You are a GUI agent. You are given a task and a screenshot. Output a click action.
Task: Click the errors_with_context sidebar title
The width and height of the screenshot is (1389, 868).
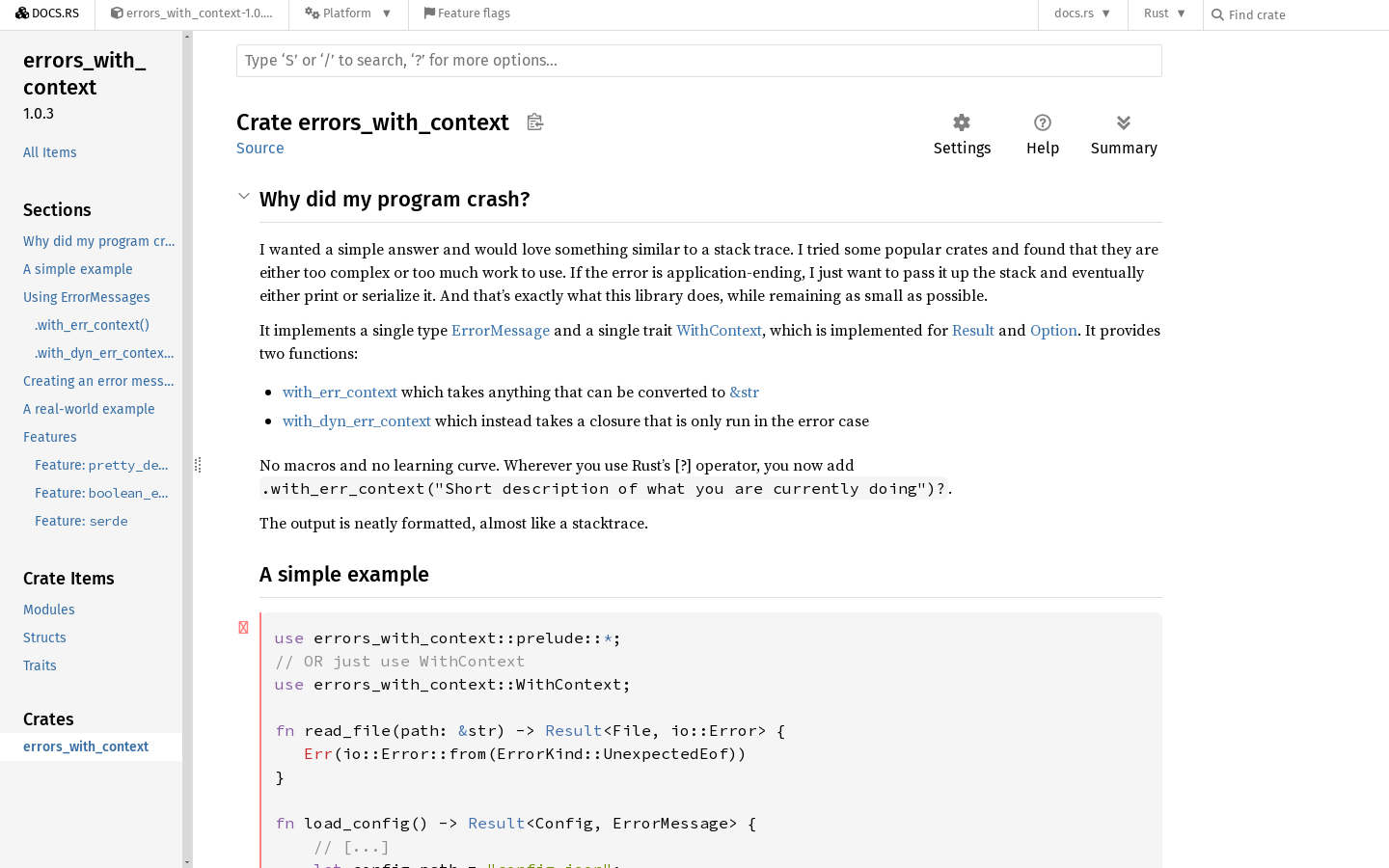click(x=85, y=73)
